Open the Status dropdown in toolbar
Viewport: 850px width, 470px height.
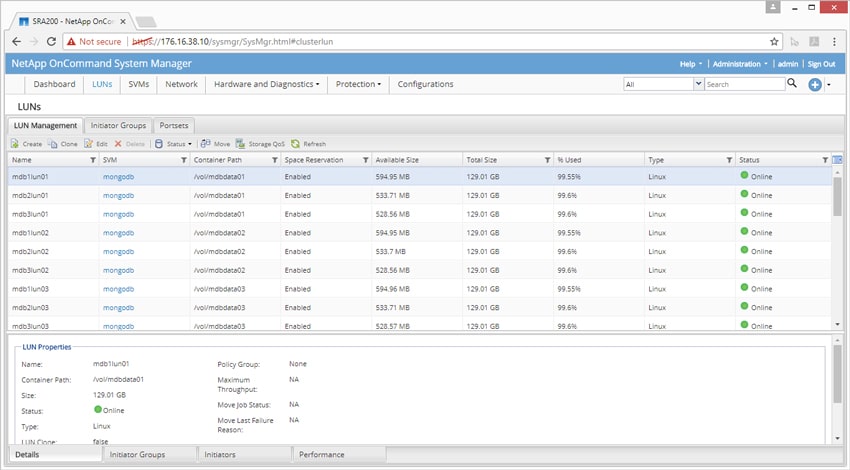point(173,144)
